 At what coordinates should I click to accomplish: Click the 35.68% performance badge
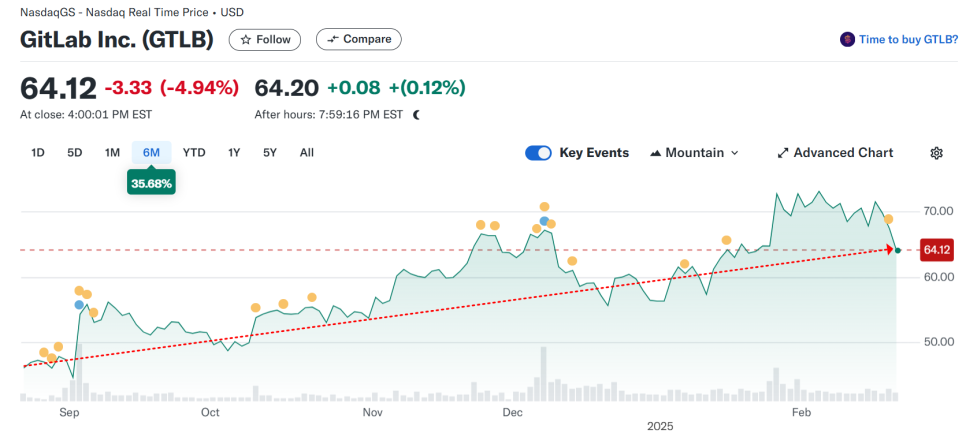pyautogui.click(x=151, y=183)
